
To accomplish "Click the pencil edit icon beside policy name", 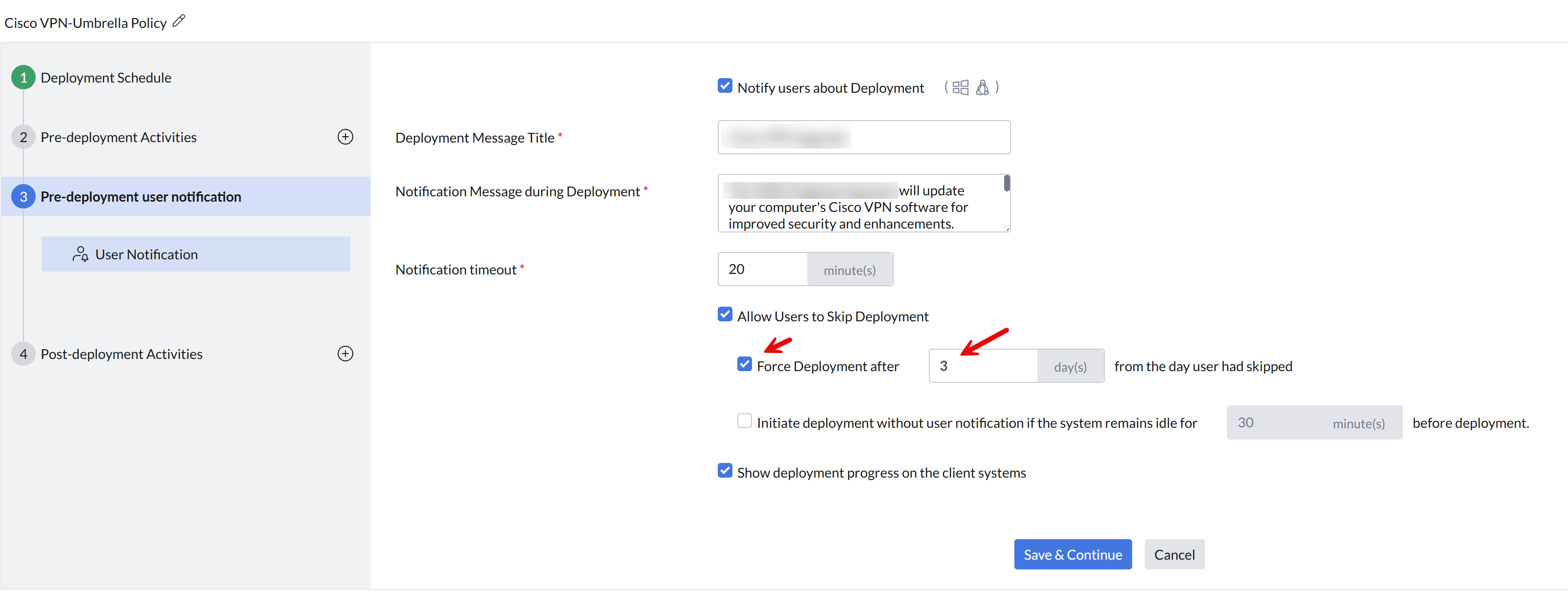I will (178, 21).
